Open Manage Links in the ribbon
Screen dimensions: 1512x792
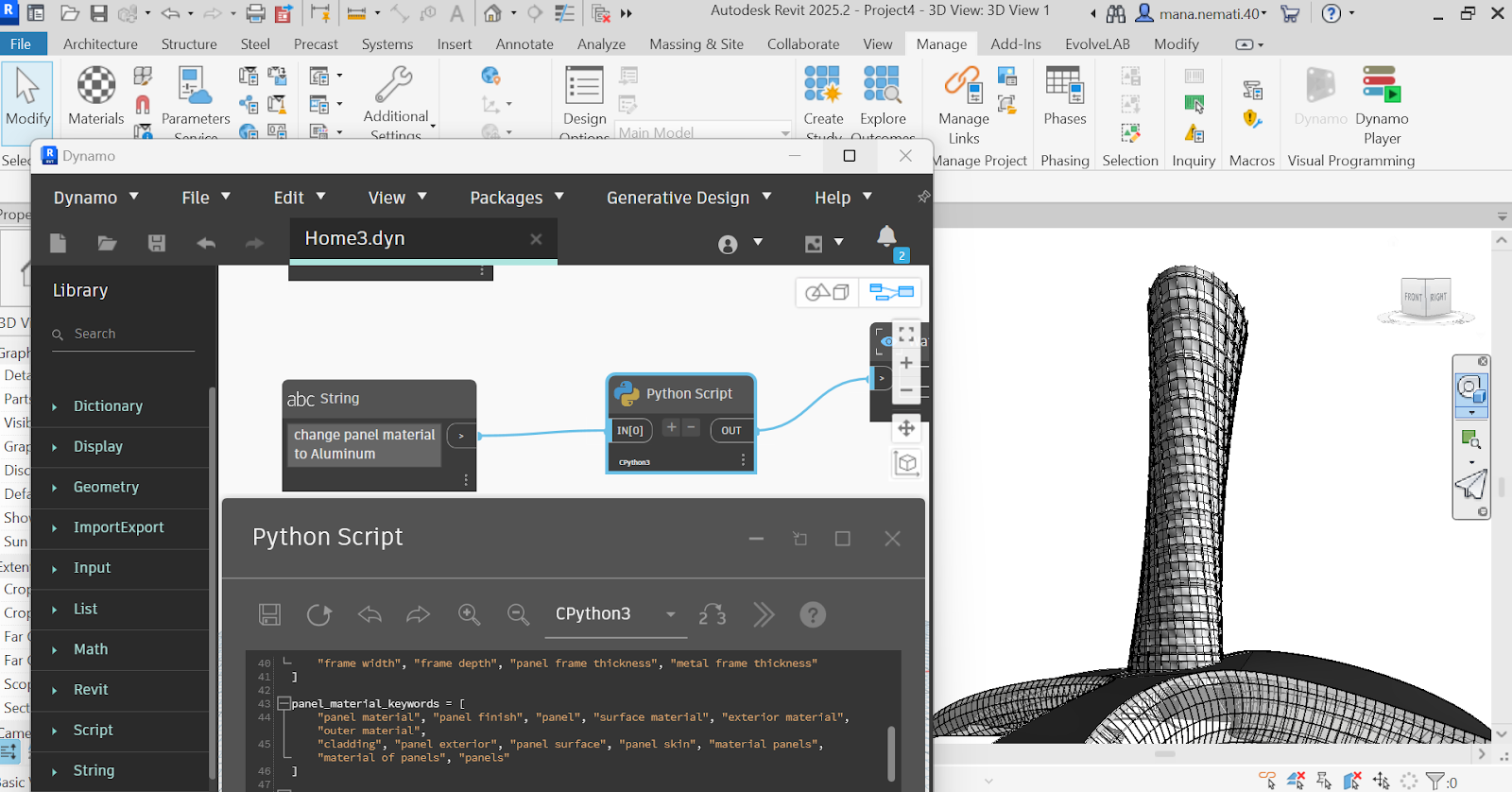point(963,106)
